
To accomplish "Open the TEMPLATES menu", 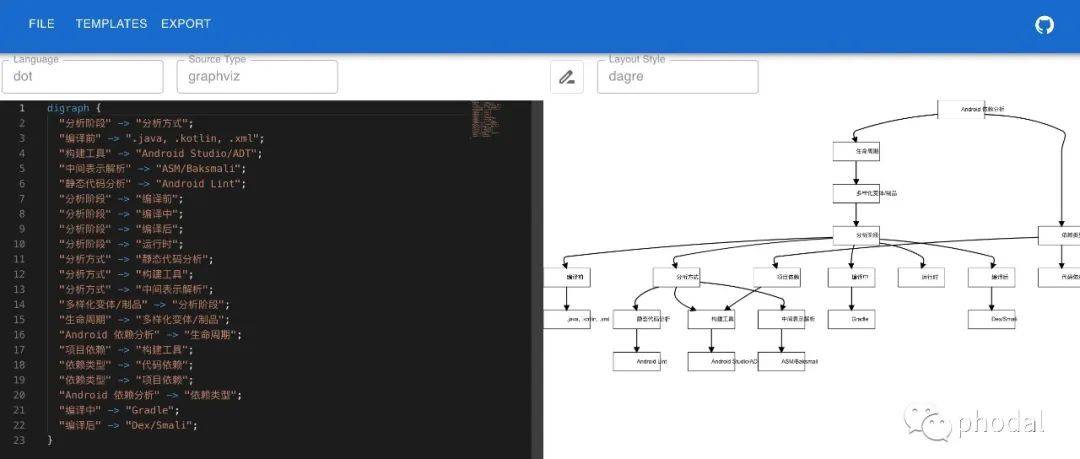I will 111,24.
